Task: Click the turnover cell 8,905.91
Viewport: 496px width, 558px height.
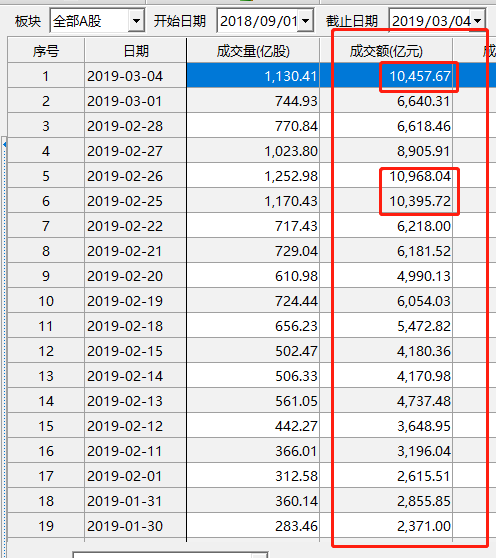Action: pos(386,151)
